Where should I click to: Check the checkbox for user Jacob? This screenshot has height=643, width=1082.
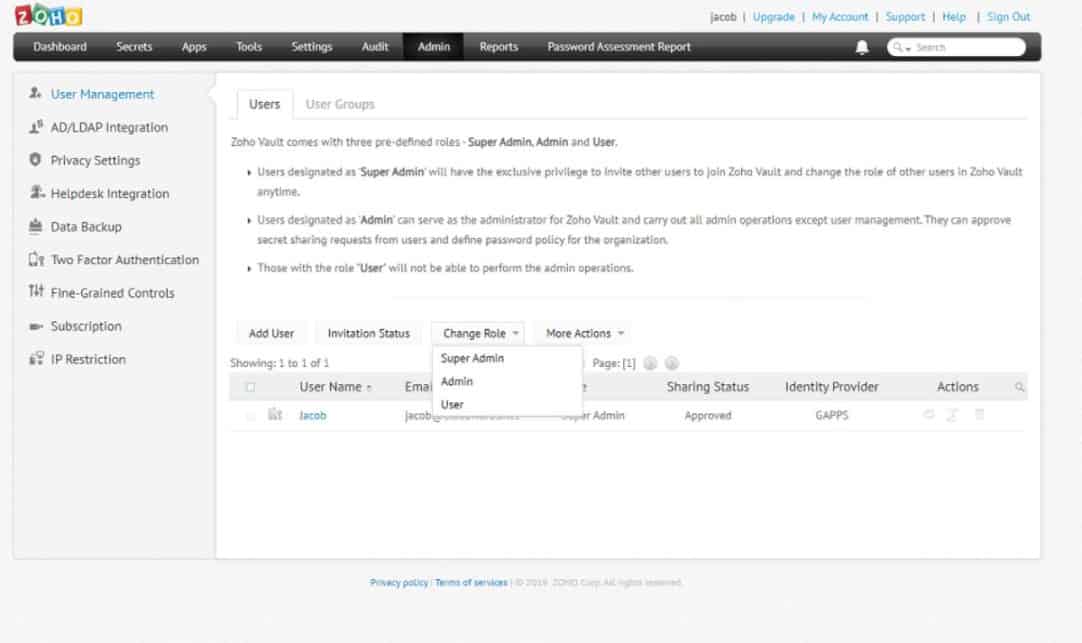coord(250,416)
